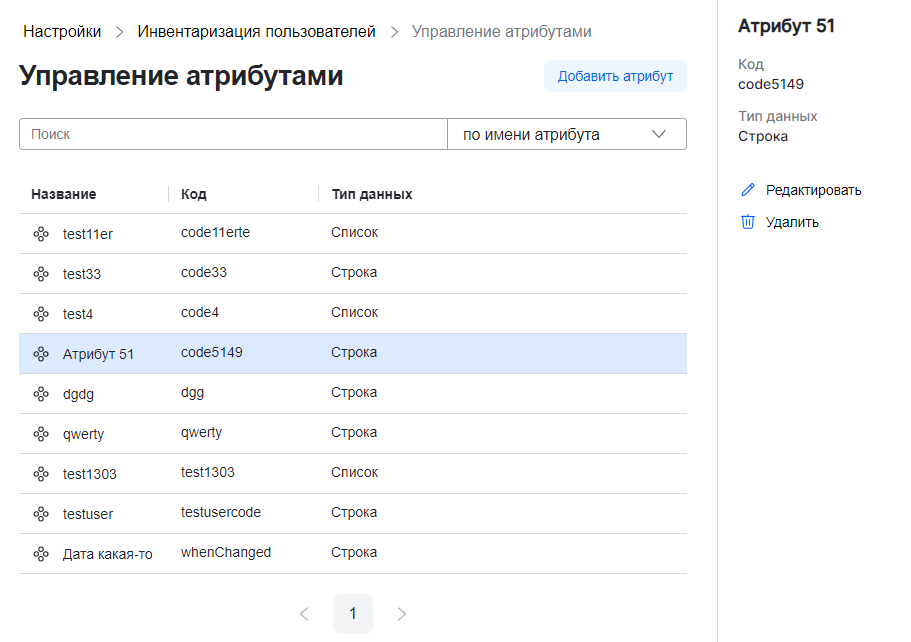Viewport: 911px width, 642px height.
Task: Click the attribute icon beside test11er
Action: tap(41, 234)
